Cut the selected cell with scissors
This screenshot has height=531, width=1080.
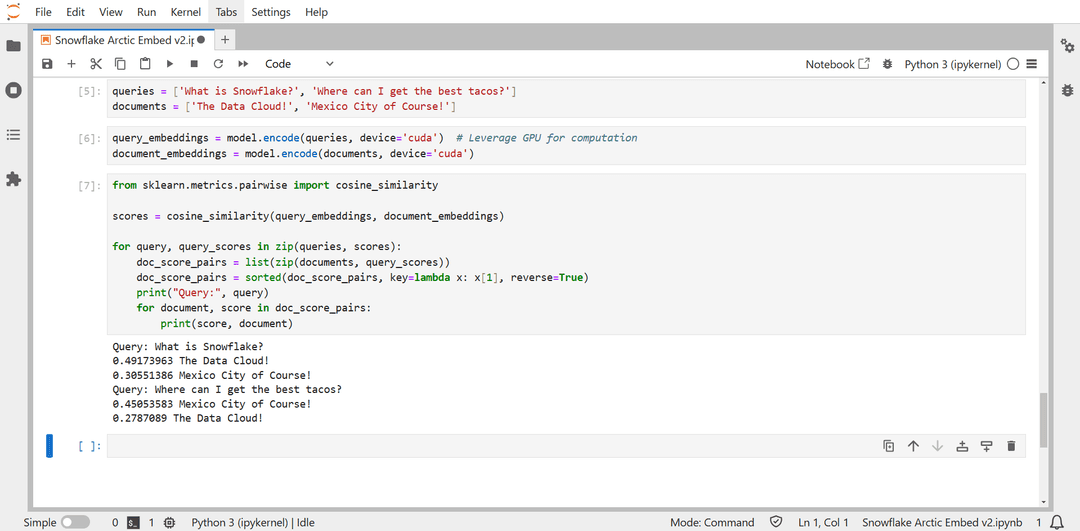pos(96,63)
